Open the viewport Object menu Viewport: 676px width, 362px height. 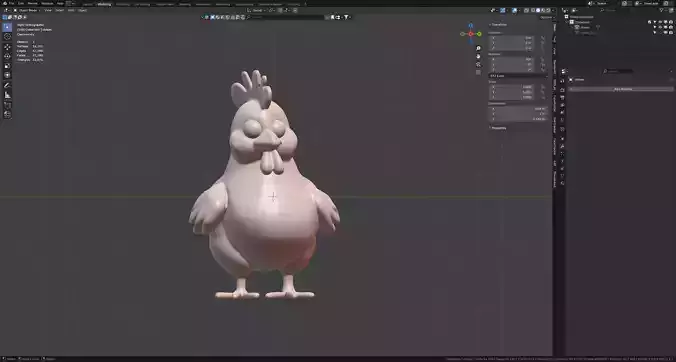coord(82,10)
